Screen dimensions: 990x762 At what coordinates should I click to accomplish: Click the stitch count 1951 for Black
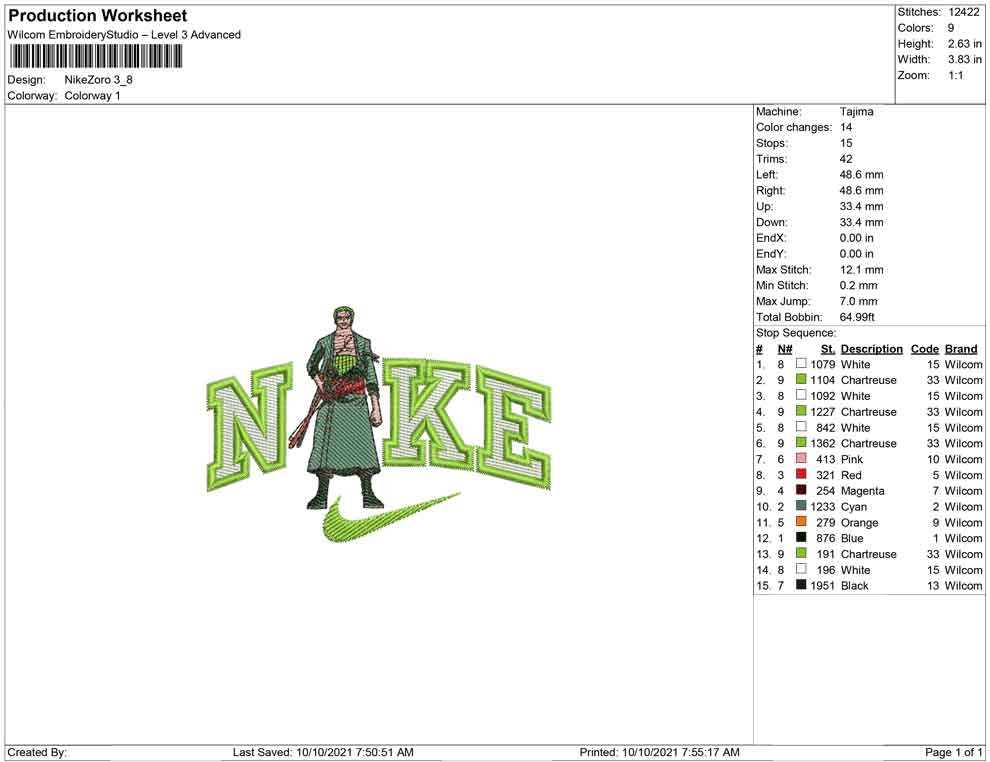pyautogui.click(x=823, y=585)
